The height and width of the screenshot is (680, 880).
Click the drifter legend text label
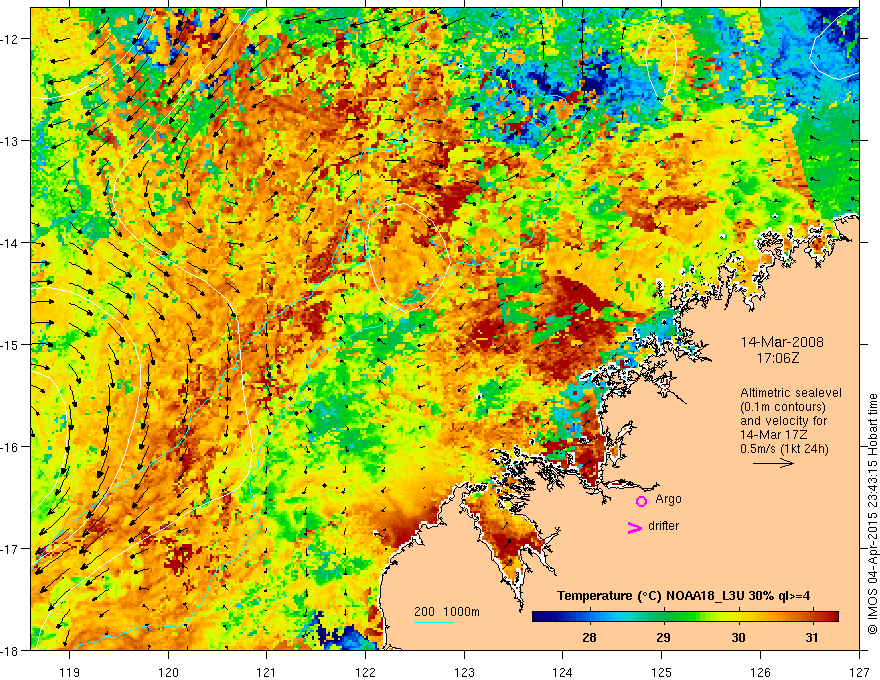pos(663,526)
